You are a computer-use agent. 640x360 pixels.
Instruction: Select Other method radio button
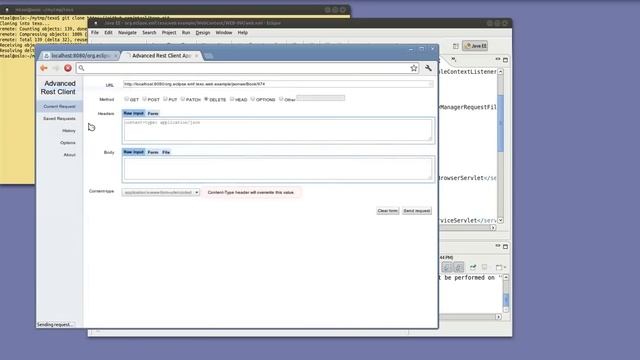point(281,99)
